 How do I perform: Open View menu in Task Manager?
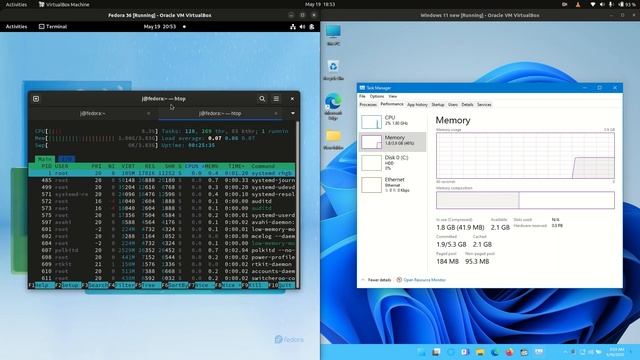click(393, 96)
